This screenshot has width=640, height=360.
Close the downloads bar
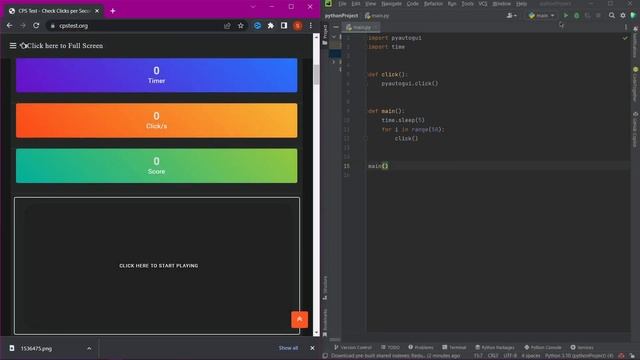[x=312, y=348]
